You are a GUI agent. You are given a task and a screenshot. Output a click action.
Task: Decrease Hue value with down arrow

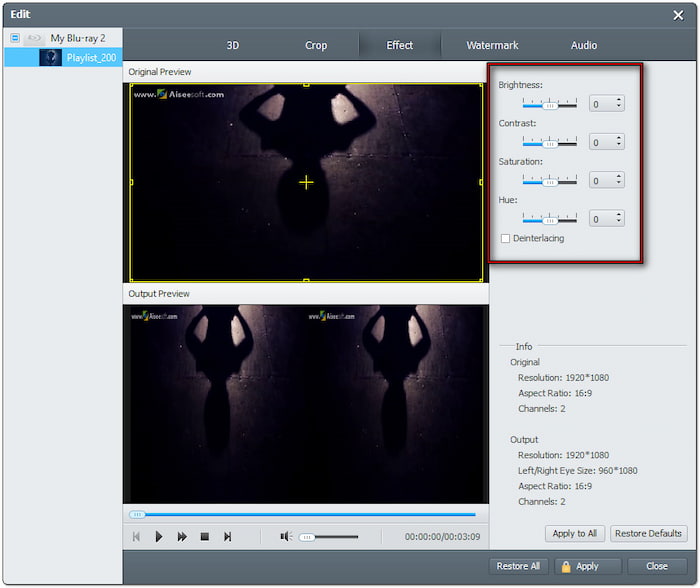[x=619, y=221]
